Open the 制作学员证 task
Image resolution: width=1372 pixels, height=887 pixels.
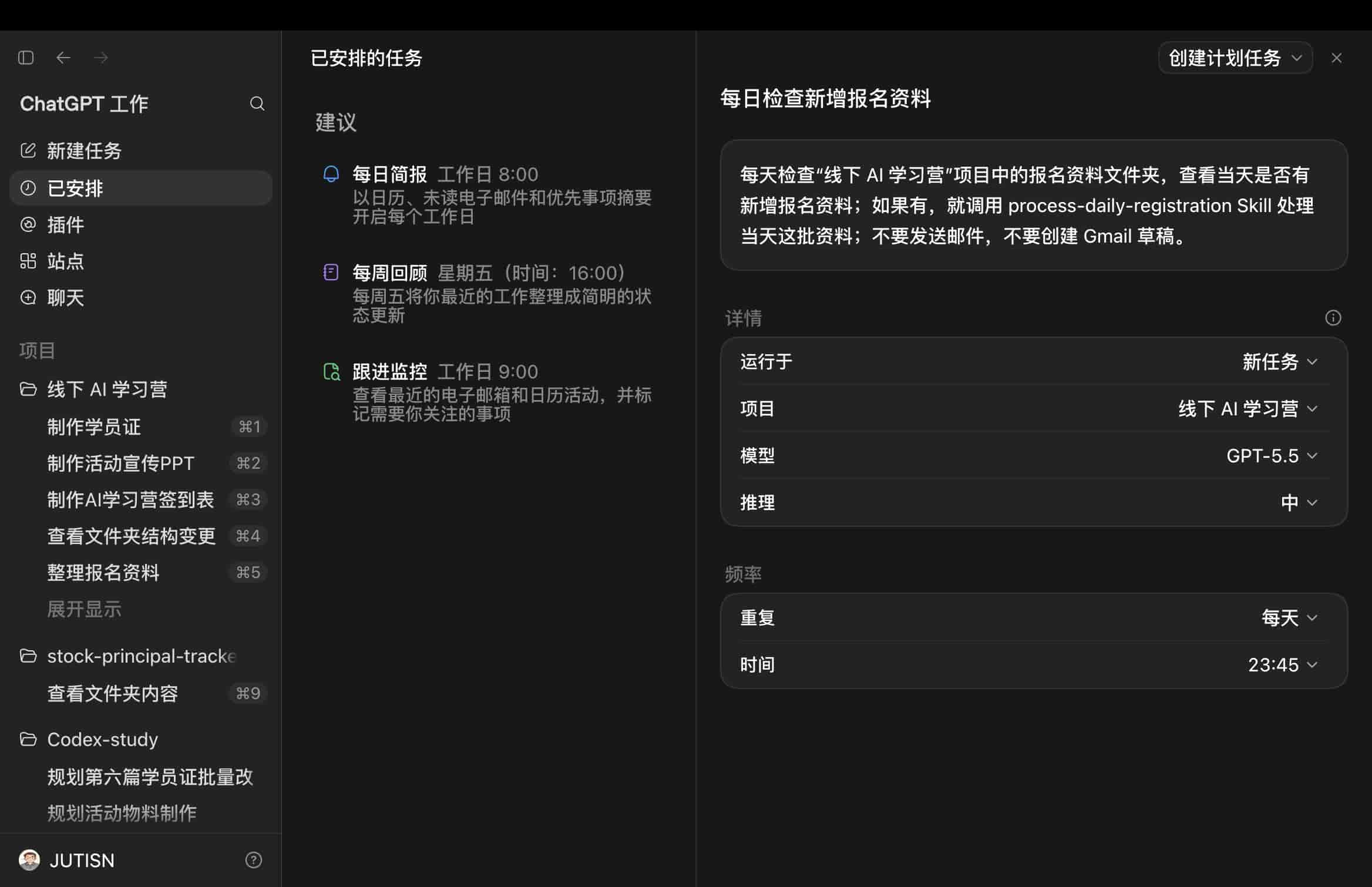point(141,426)
